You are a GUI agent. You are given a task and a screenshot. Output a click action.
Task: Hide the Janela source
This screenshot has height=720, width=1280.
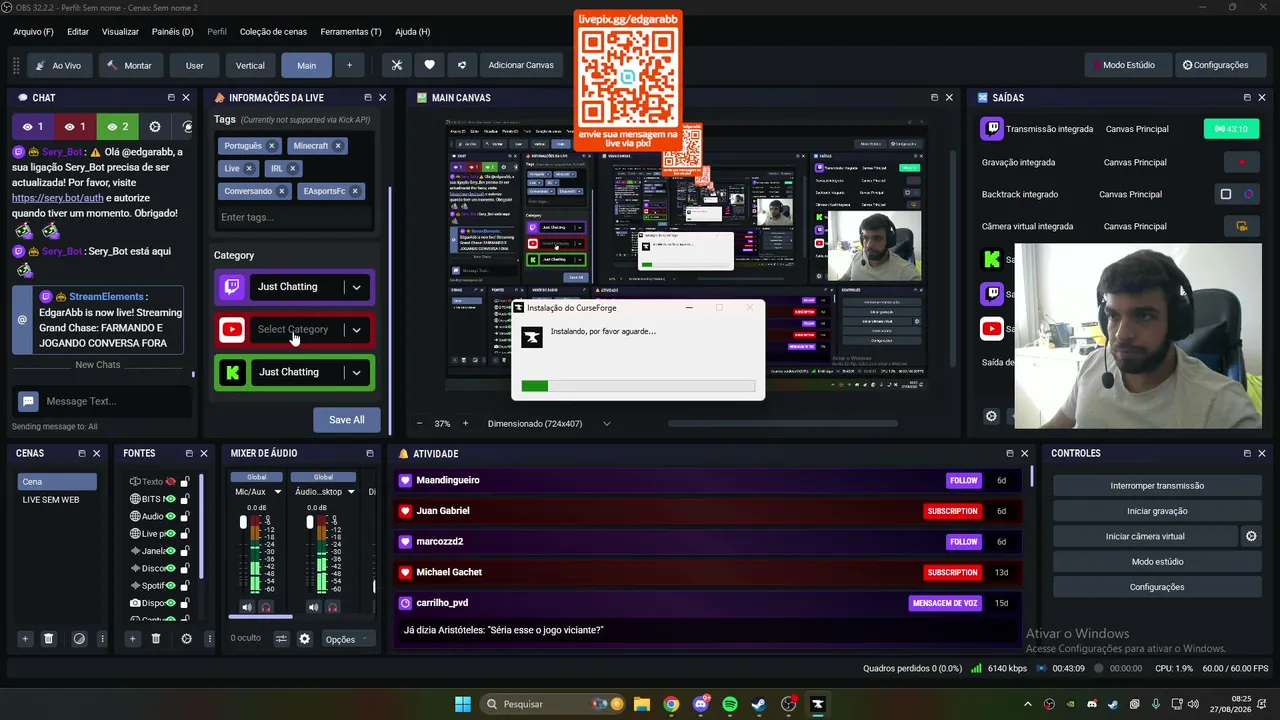[x=171, y=551]
